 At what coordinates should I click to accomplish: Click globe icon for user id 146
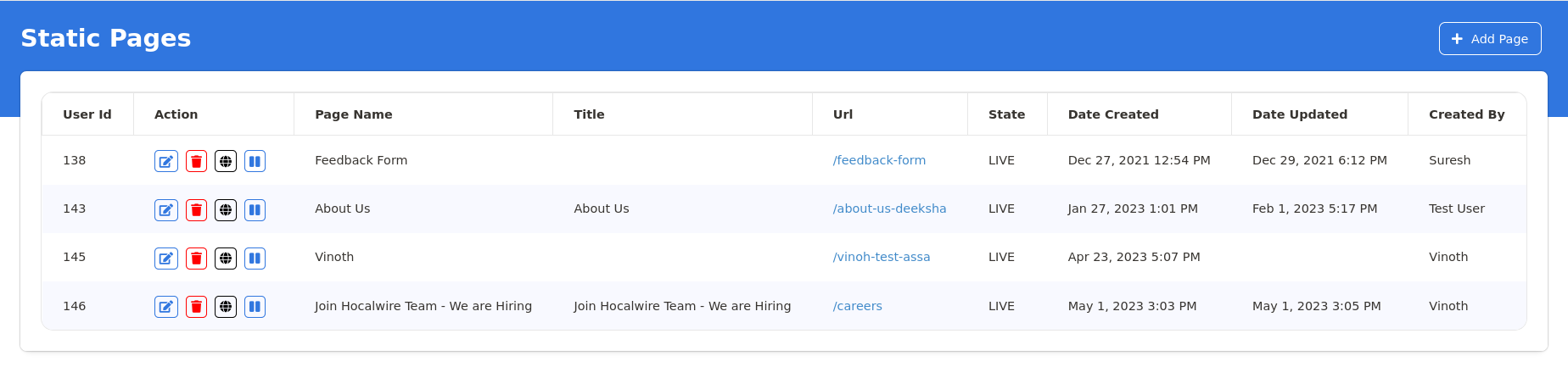226,307
